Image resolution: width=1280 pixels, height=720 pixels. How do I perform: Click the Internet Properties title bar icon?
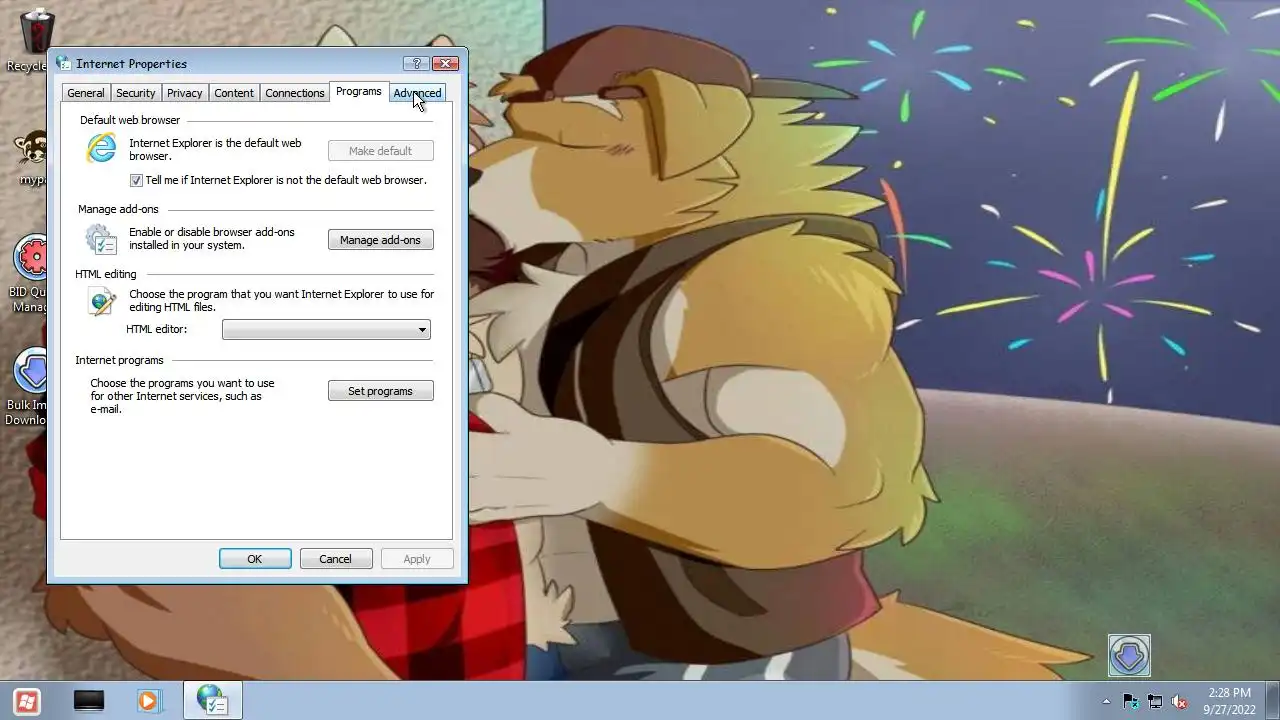tap(64, 63)
